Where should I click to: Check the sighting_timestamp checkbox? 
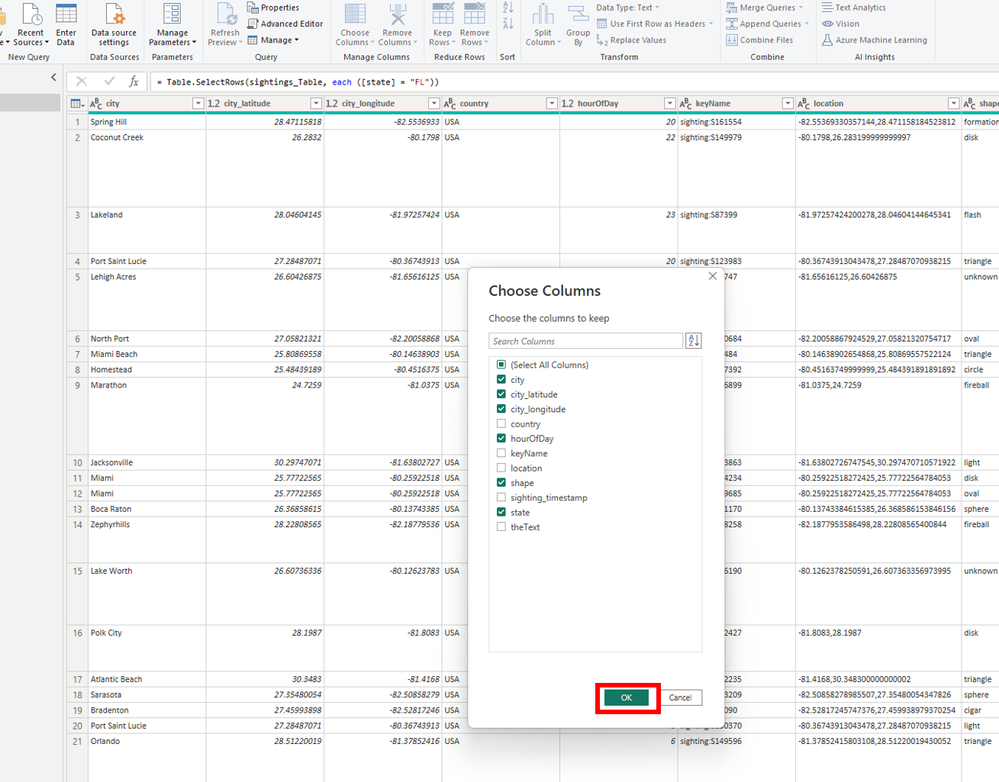501,497
